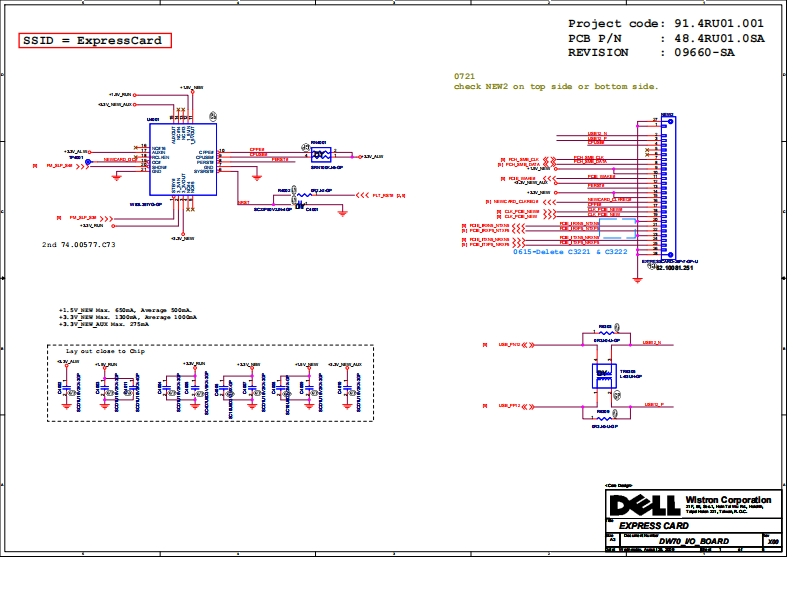Select the large square IC chip symbol

coord(183,160)
